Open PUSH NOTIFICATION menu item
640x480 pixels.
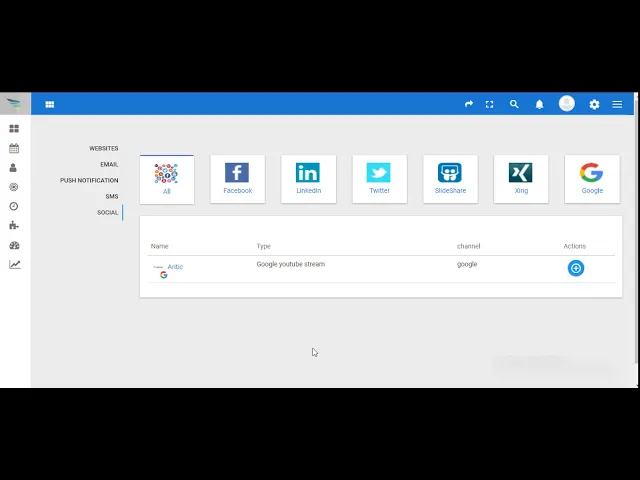click(89, 180)
